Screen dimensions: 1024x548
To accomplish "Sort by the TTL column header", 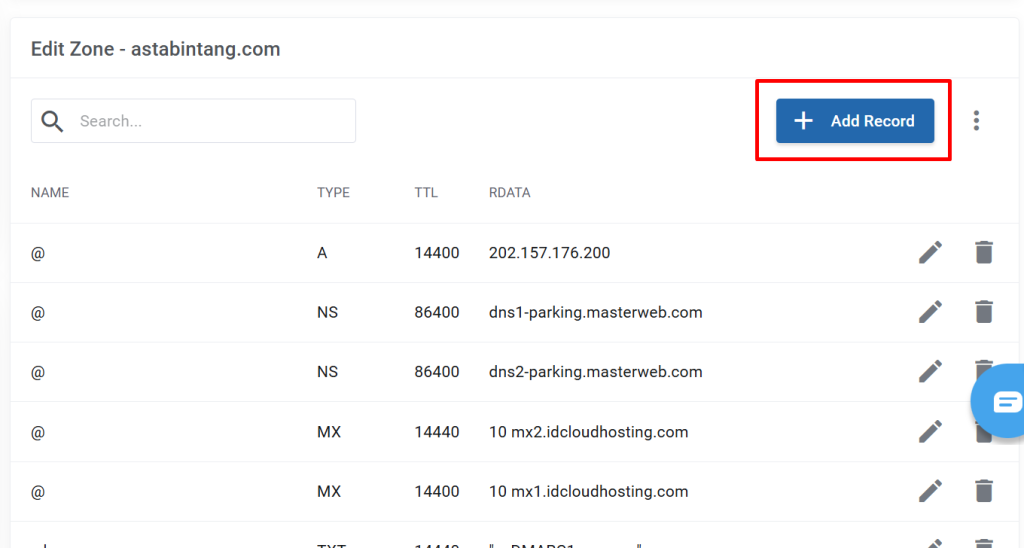I will (426, 193).
